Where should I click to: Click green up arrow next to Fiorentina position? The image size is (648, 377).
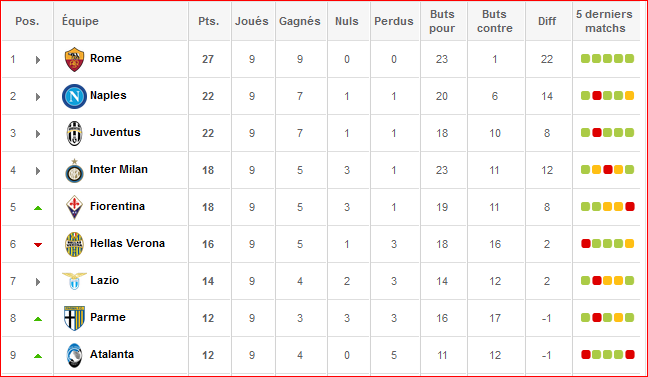38,208
